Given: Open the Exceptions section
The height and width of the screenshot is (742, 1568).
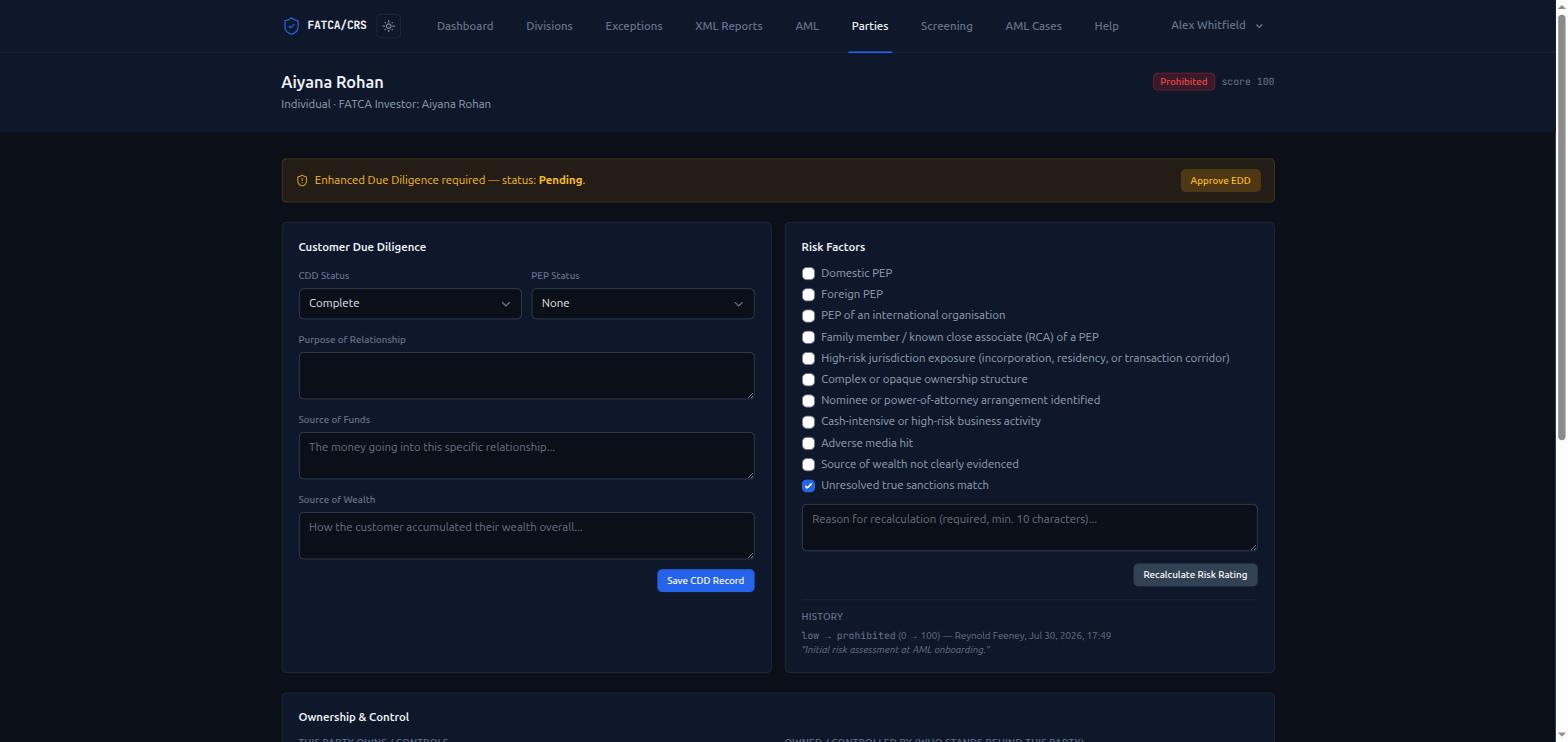Looking at the screenshot, I should tap(634, 26).
